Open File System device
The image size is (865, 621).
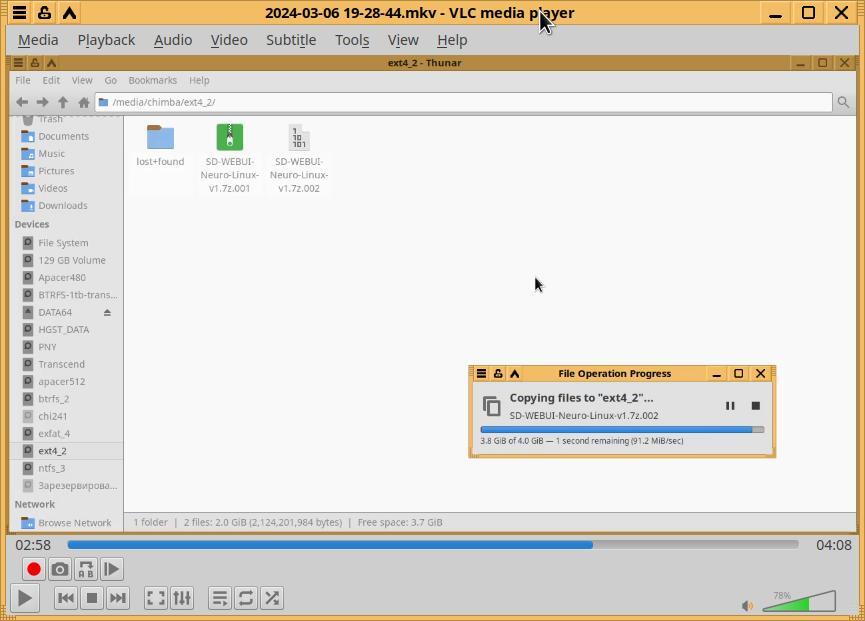click(63, 243)
